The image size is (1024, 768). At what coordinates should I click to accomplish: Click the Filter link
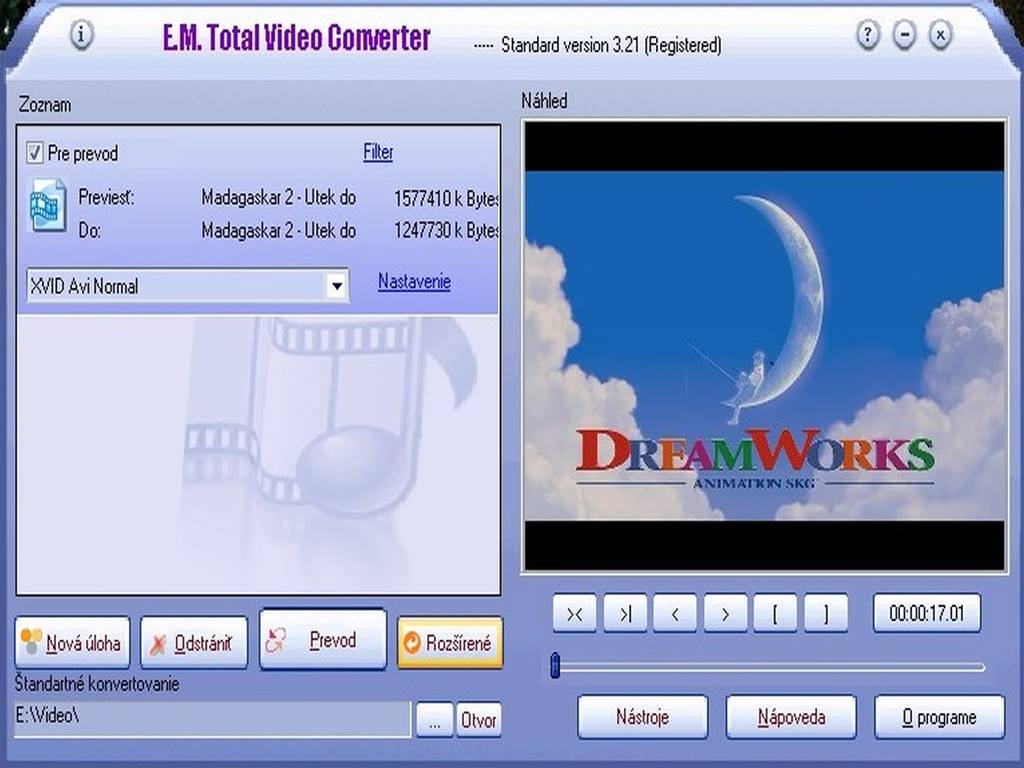pyautogui.click(x=378, y=152)
